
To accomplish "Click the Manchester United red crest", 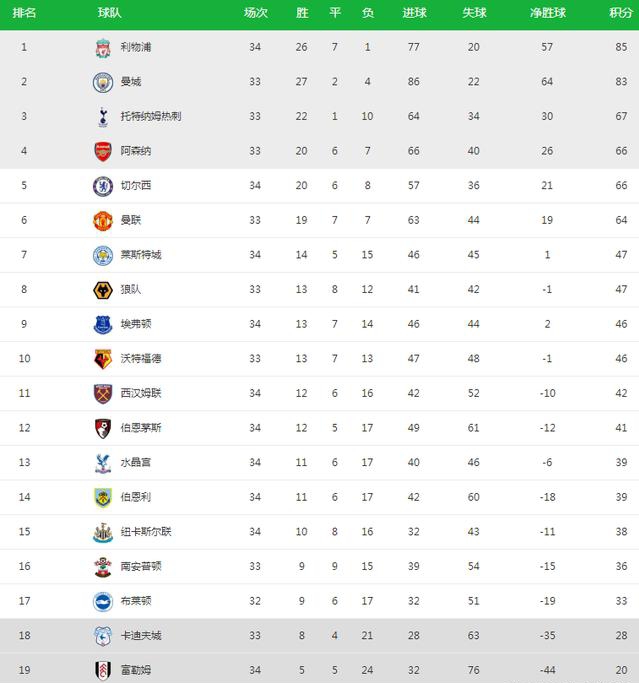I will click(x=103, y=220).
